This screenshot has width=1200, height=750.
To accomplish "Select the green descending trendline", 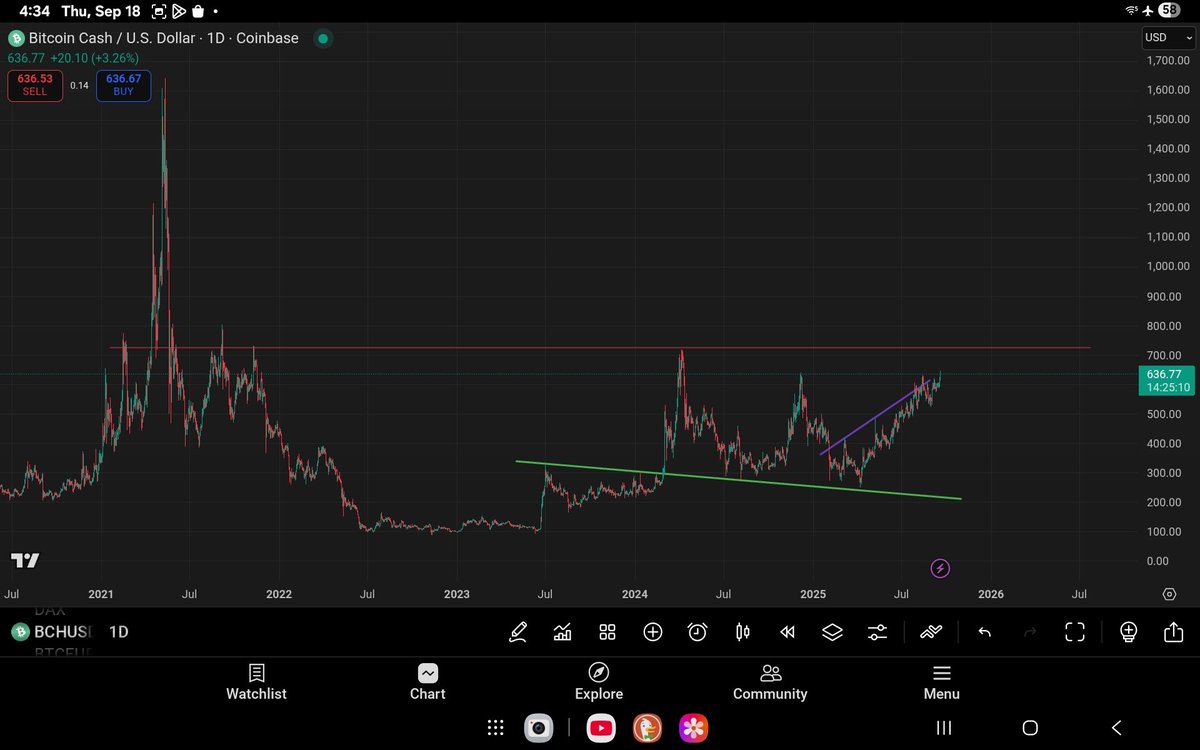I will click(x=738, y=480).
